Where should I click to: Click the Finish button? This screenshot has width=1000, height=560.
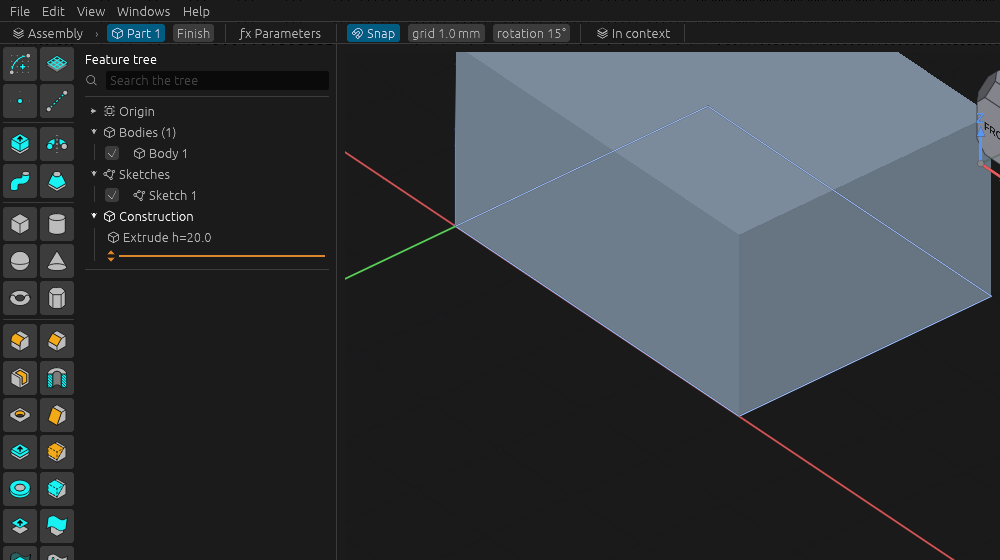[x=193, y=33]
